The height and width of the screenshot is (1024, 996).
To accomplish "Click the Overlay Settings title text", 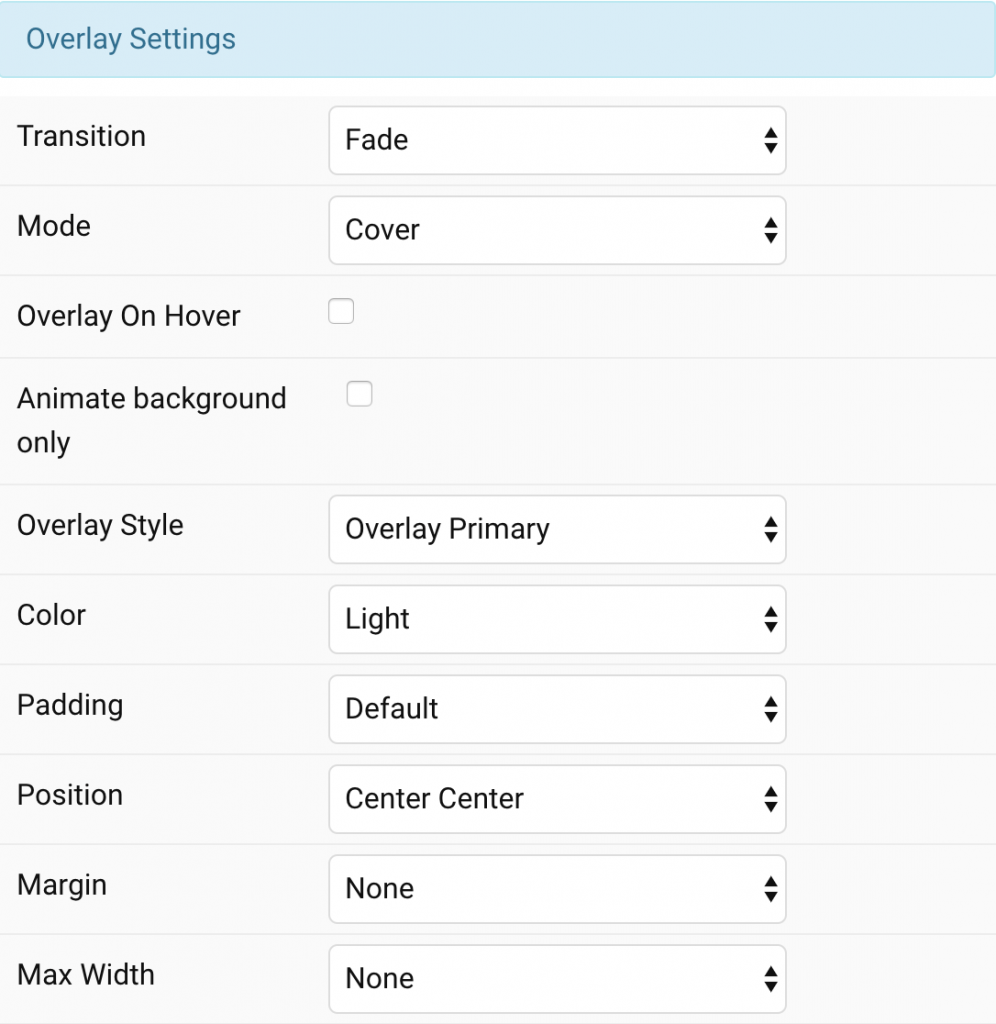I will point(131,38).
